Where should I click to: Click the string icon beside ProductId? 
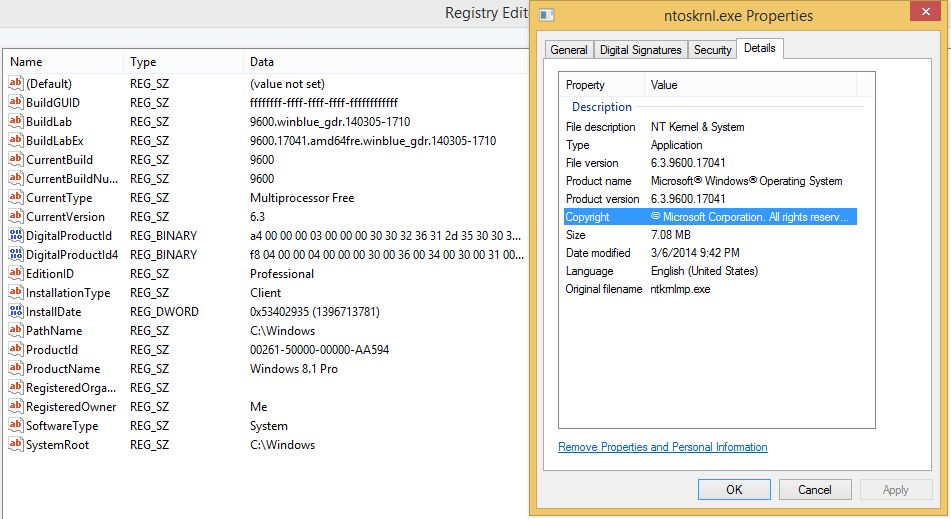pyautogui.click(x=16, y=349)
